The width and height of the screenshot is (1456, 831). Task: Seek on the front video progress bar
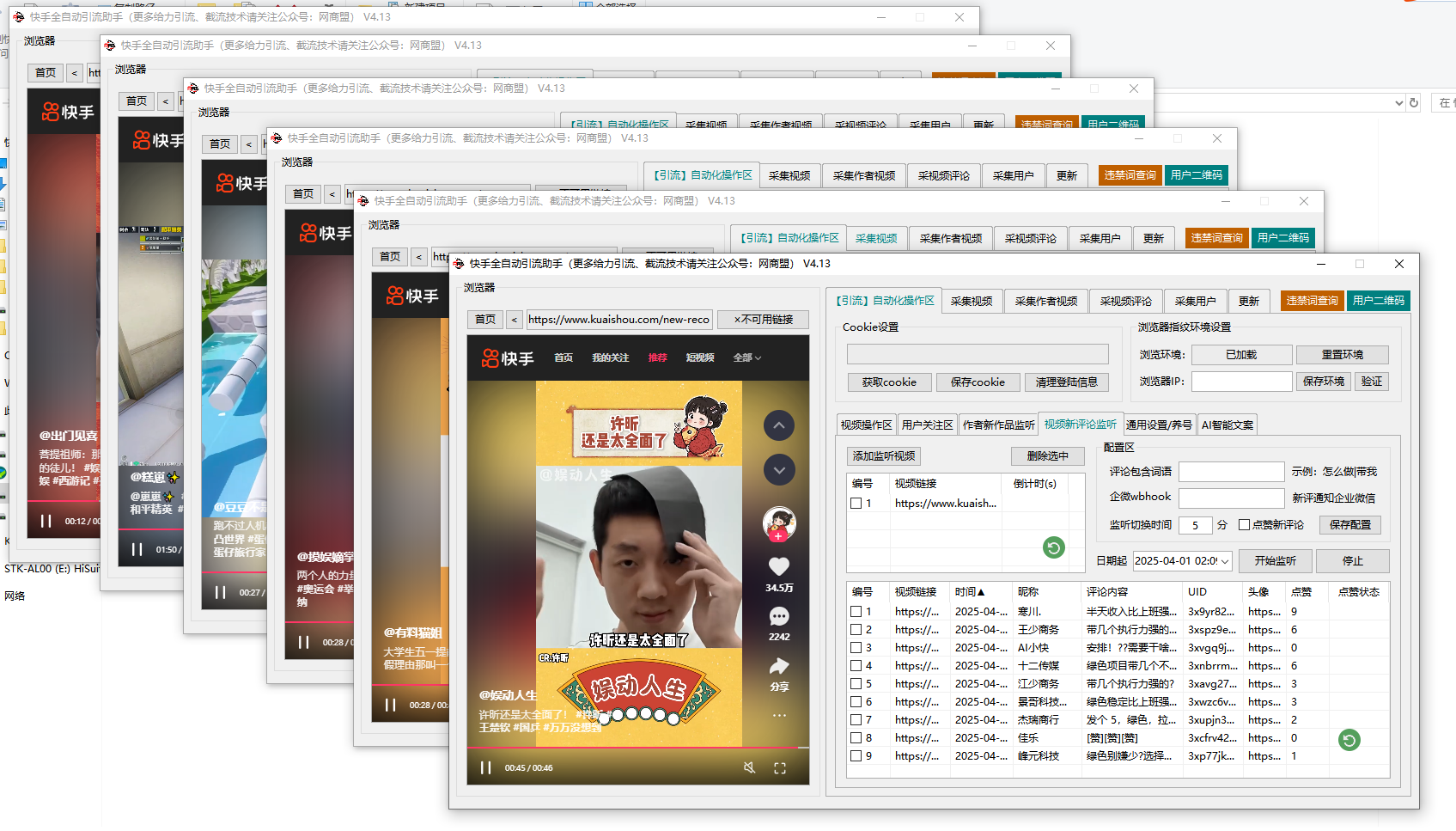click(638, 749)
